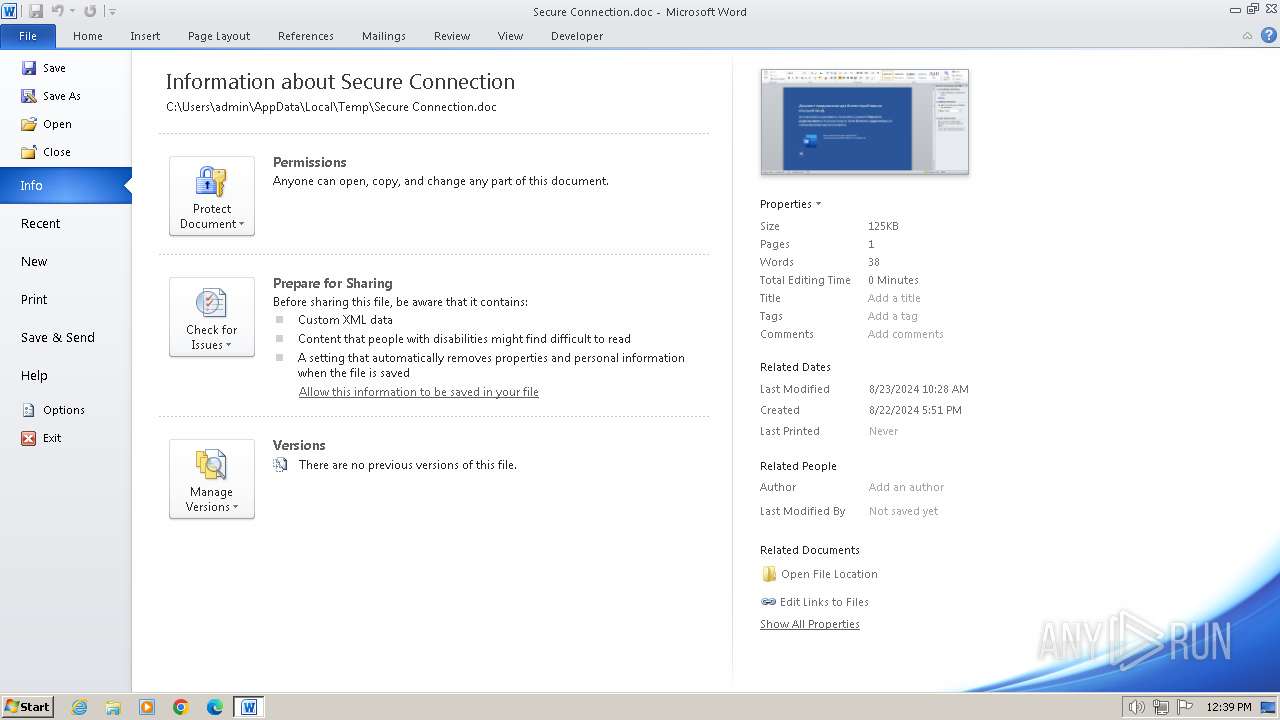Image resolution: width=1280 pixels, height=720 pixels.
Task: Click the folder icon beside Open File Location
Action: (769, 574)
